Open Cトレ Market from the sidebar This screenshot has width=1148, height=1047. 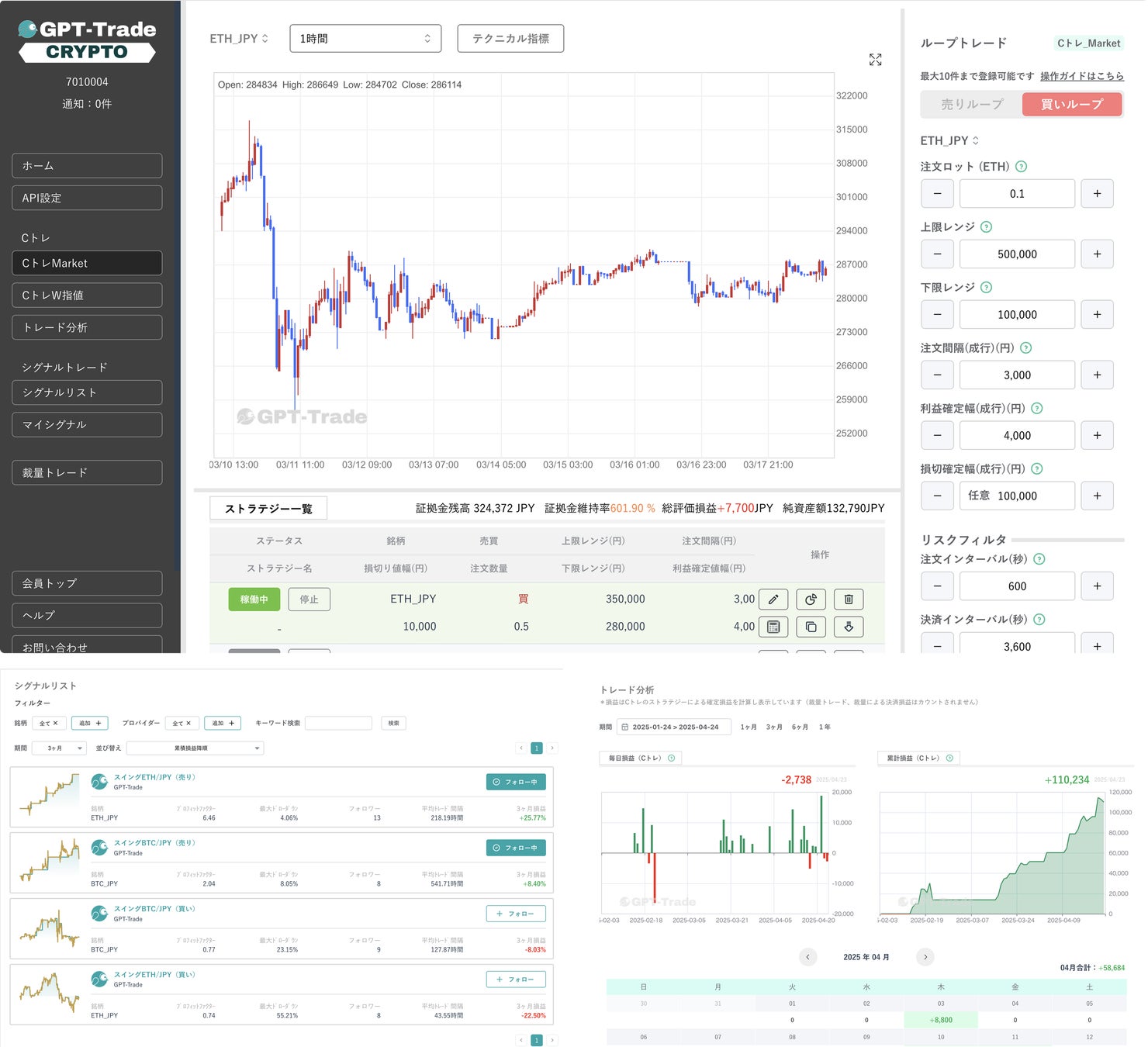pos(87,263)
